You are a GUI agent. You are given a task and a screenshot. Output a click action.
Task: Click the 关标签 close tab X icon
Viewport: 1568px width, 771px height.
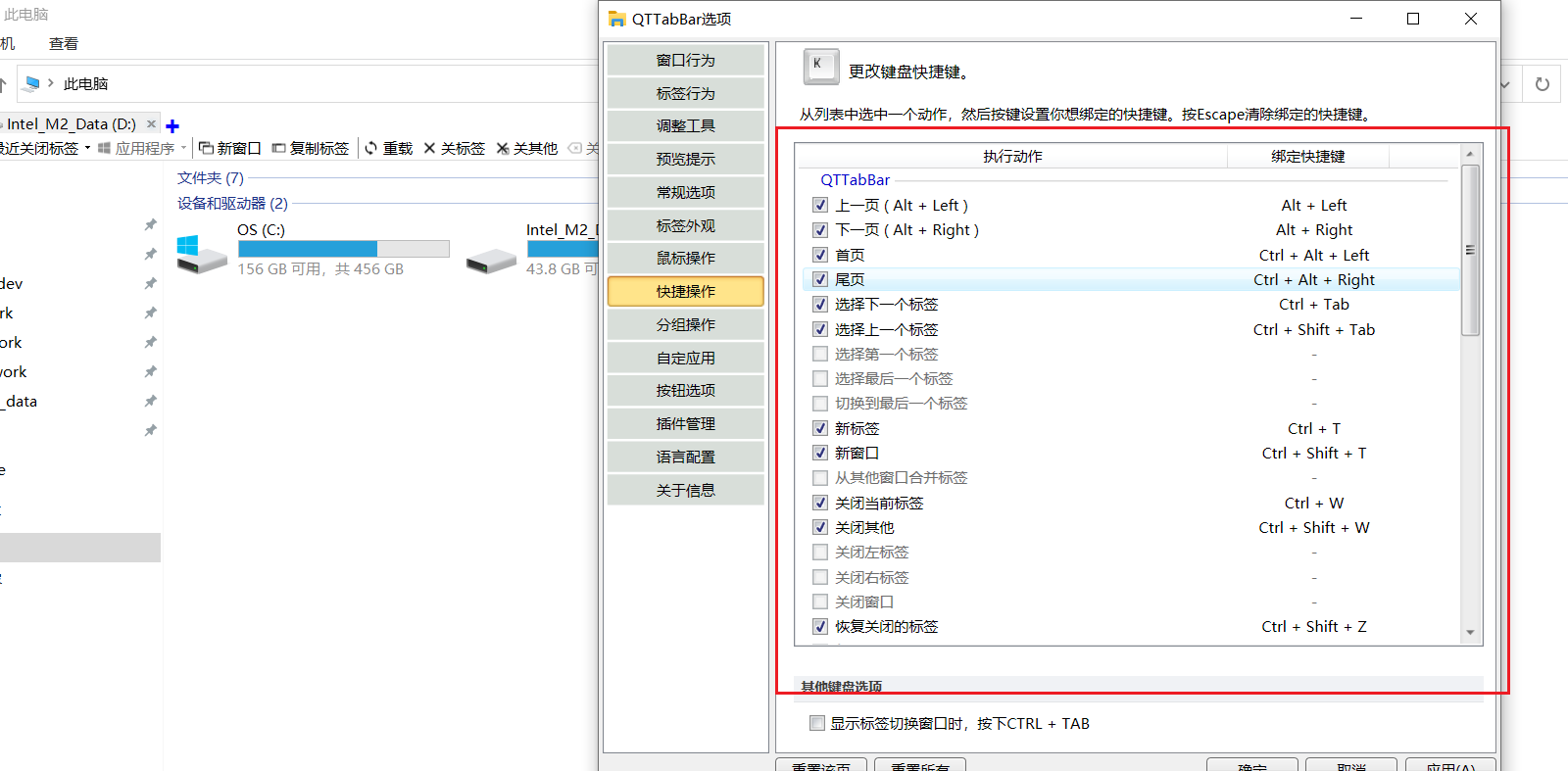[429, 148]
